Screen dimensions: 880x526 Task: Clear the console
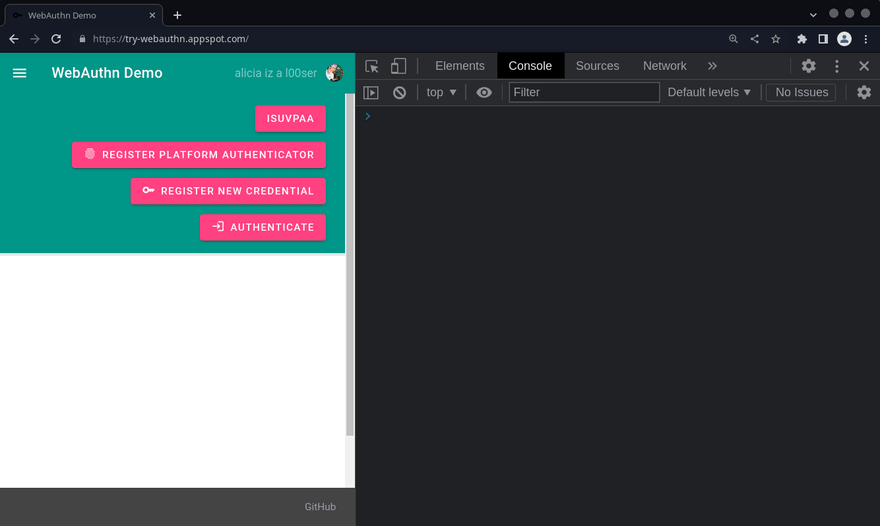(399, 93)
